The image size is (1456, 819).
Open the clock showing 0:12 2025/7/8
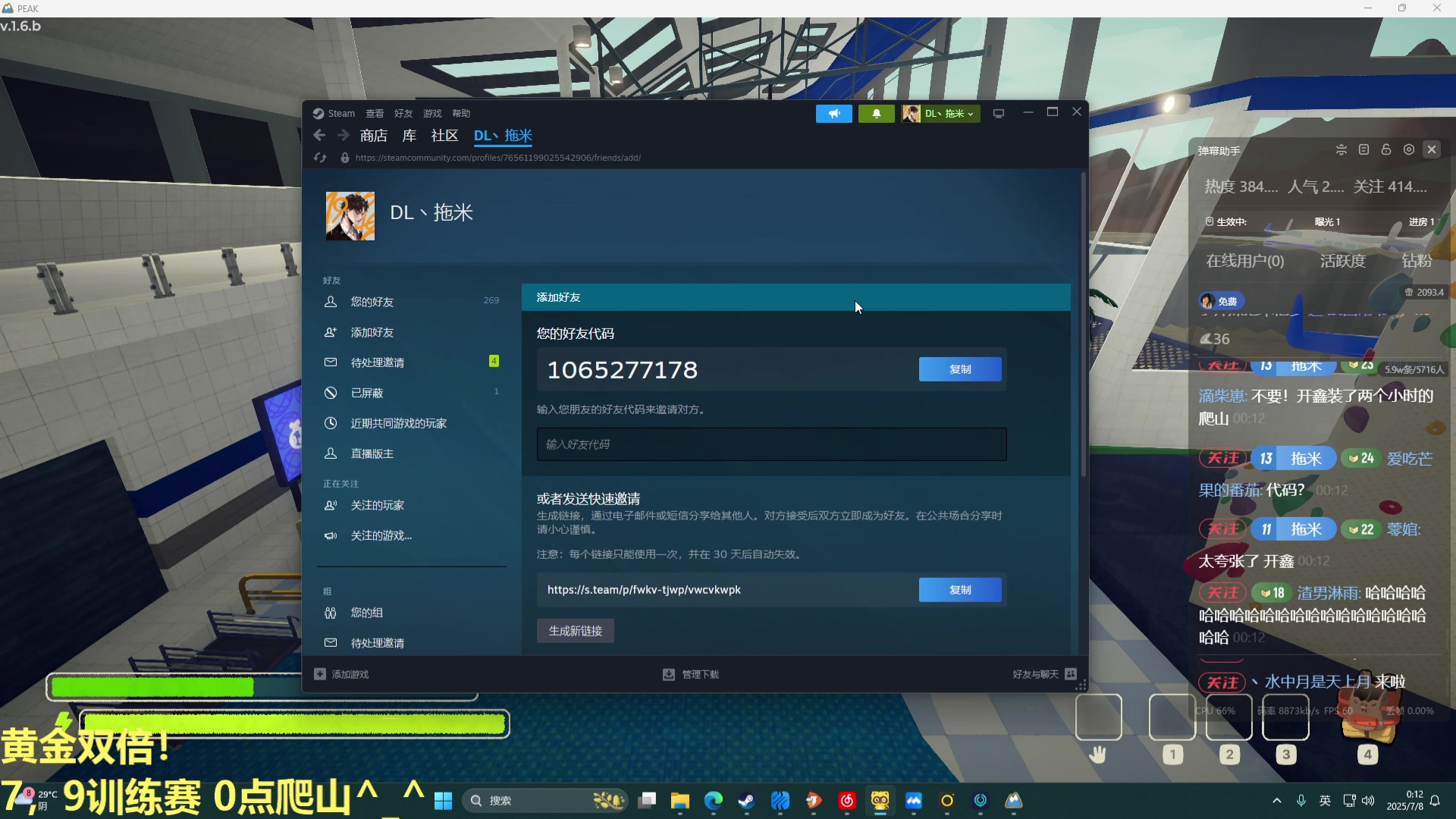pyautogui.click(x=1404, y=801)
